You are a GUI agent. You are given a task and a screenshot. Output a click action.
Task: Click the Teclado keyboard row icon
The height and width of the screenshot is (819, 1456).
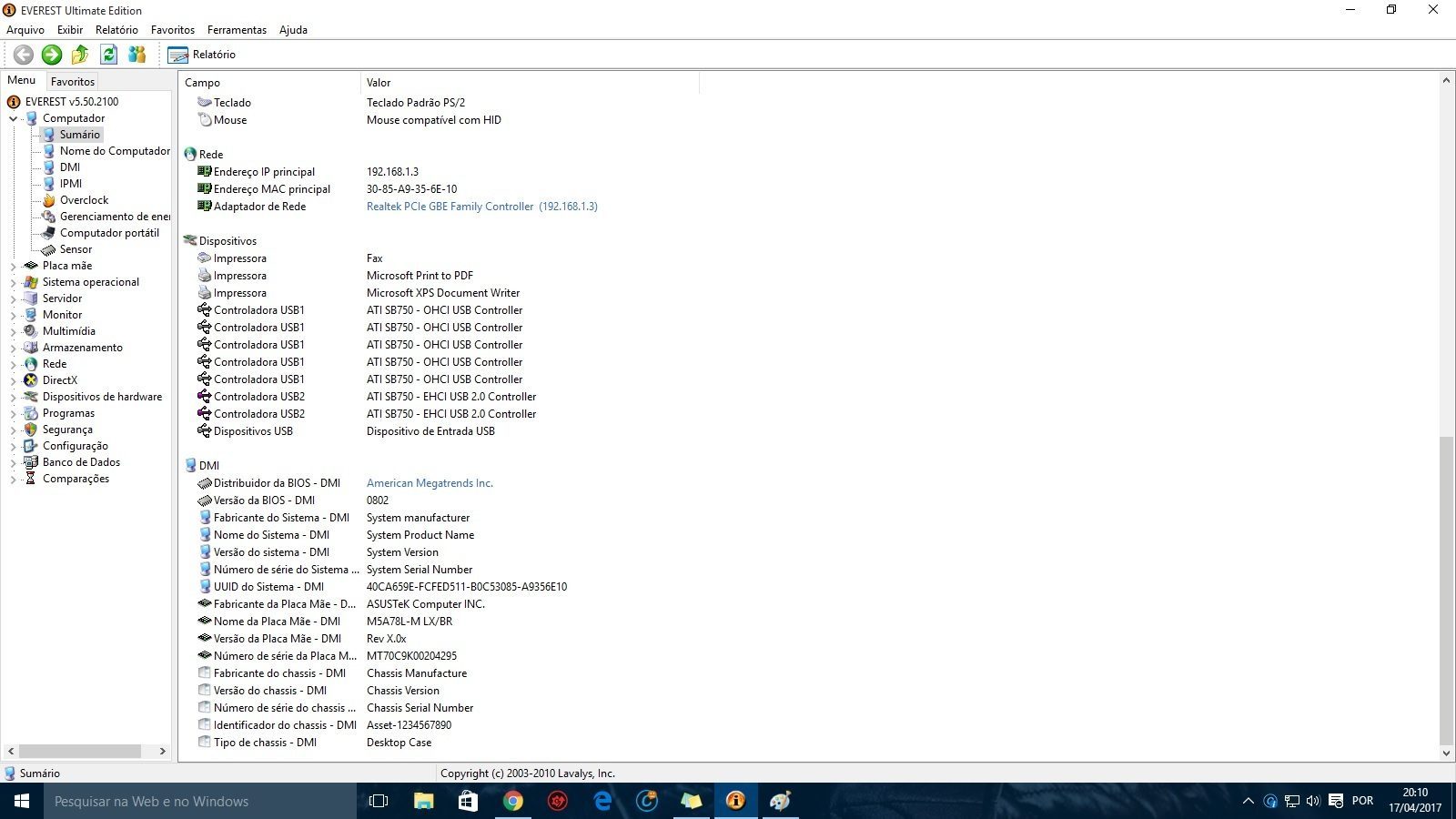click(205, 103)
